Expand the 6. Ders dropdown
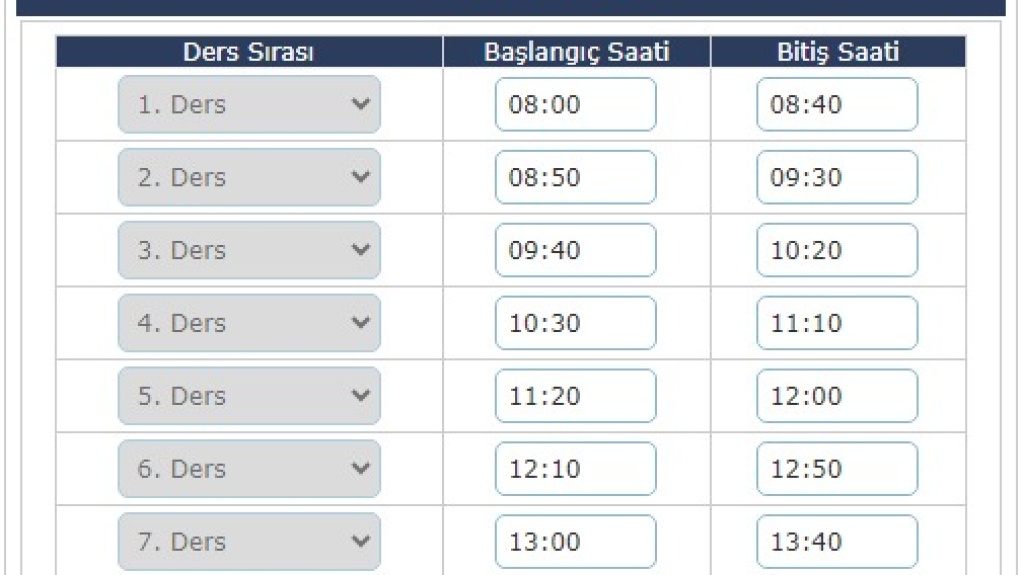The width and height of the screenshot is (1024, 575). pyautogui.click(x=249, y=468)
